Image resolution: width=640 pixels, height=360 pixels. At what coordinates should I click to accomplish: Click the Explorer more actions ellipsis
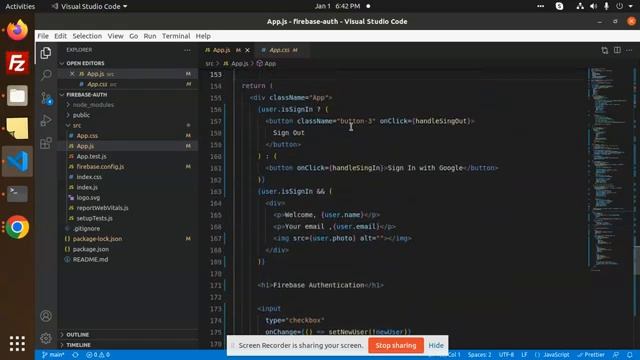pos(187,50)
